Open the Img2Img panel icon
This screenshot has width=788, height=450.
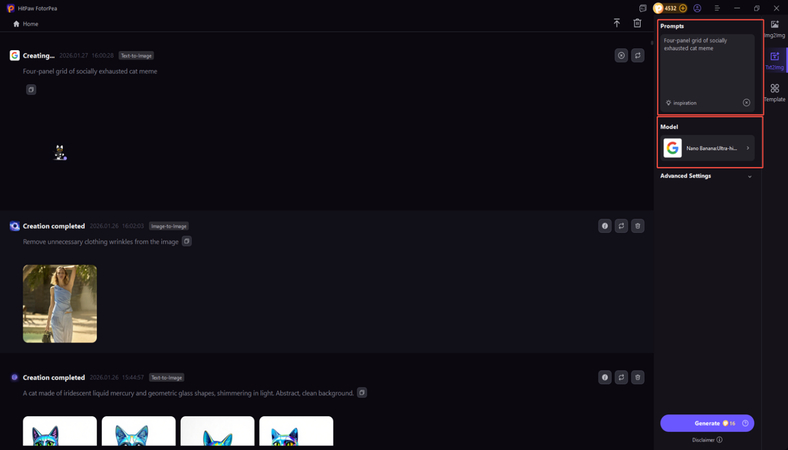774,28
